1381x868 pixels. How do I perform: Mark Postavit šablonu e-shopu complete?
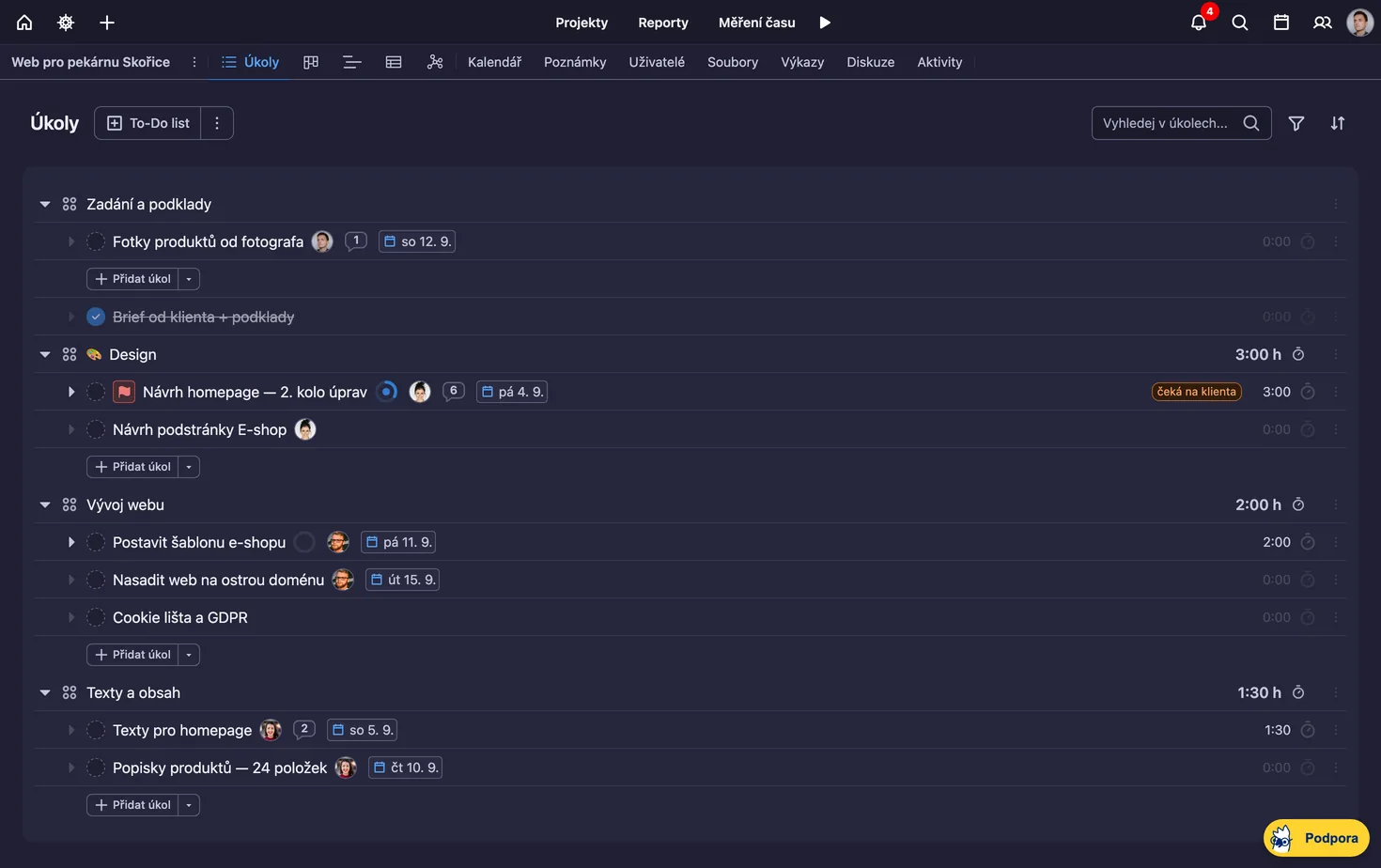click(96, 542)
